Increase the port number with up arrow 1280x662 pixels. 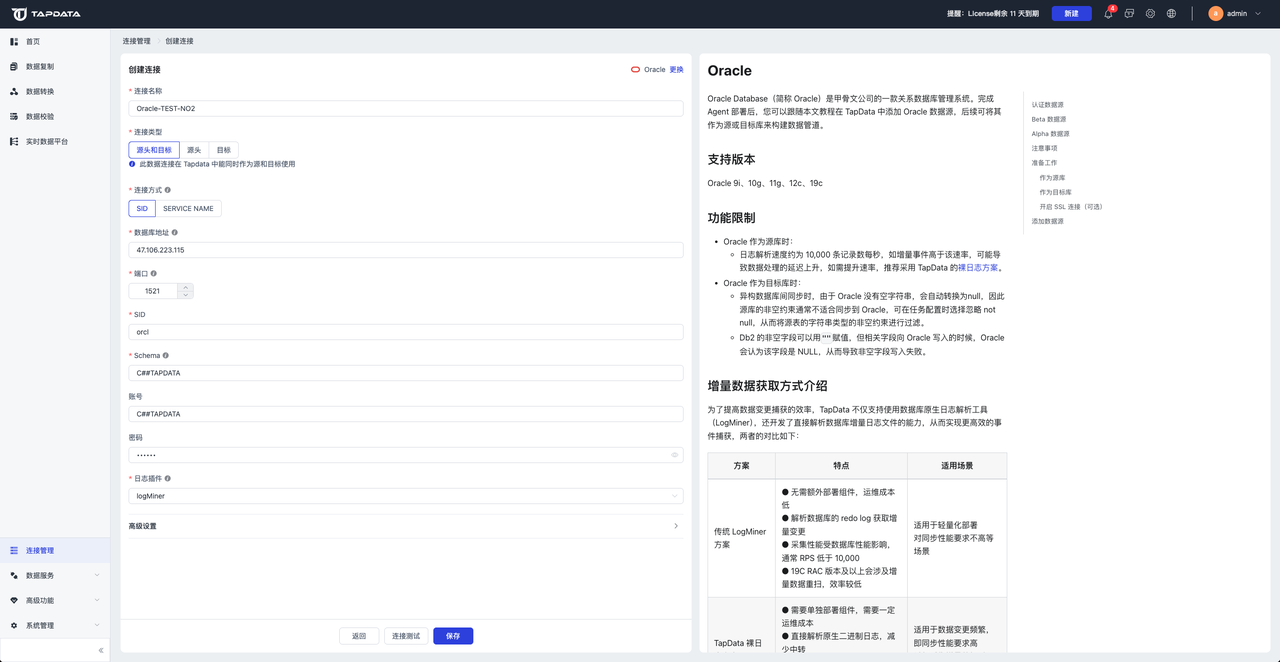tap(185, 287)
